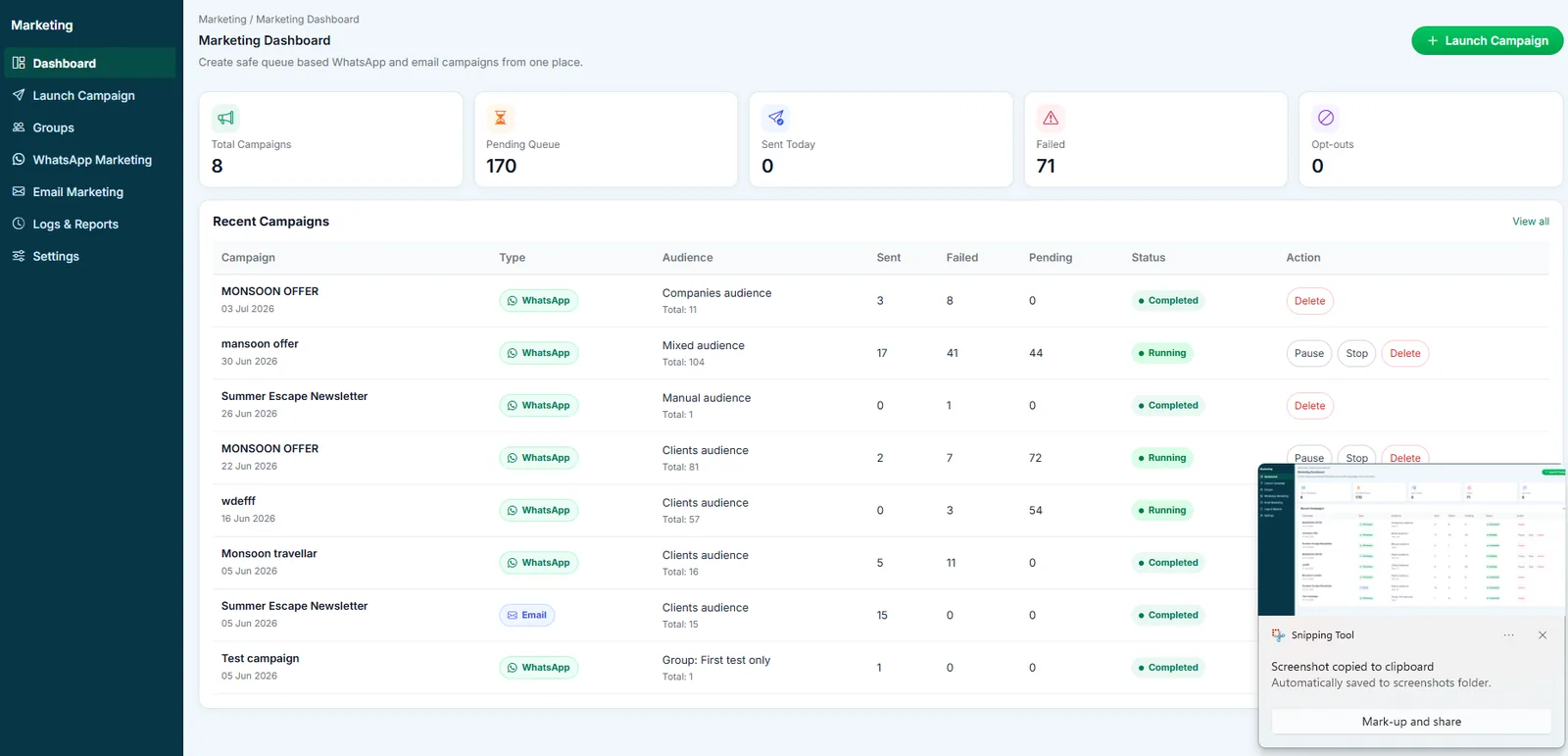Image resolution: width=1568 pixels, height=756 pixels.
Task: Click the send icon on Sent Today card
Action: pos(776,118)
